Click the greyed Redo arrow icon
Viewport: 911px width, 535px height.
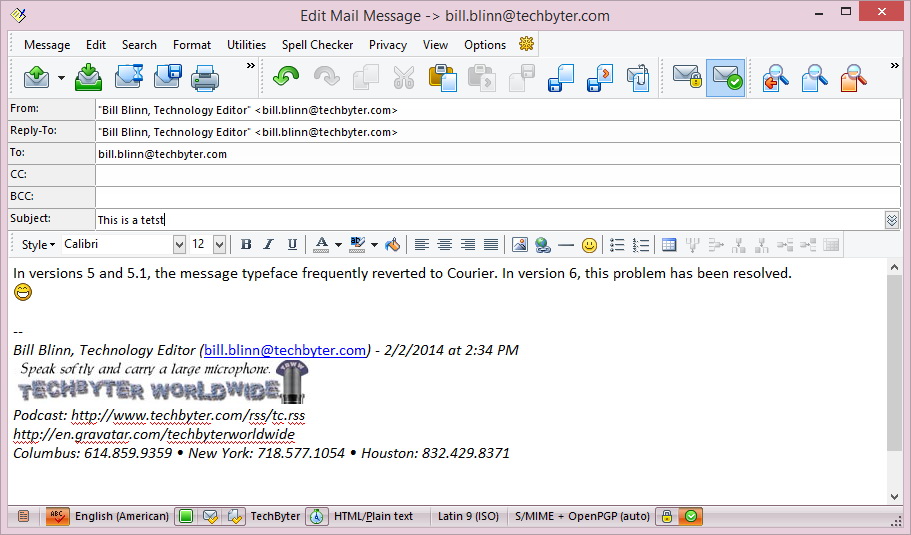[x=327, y=77]
